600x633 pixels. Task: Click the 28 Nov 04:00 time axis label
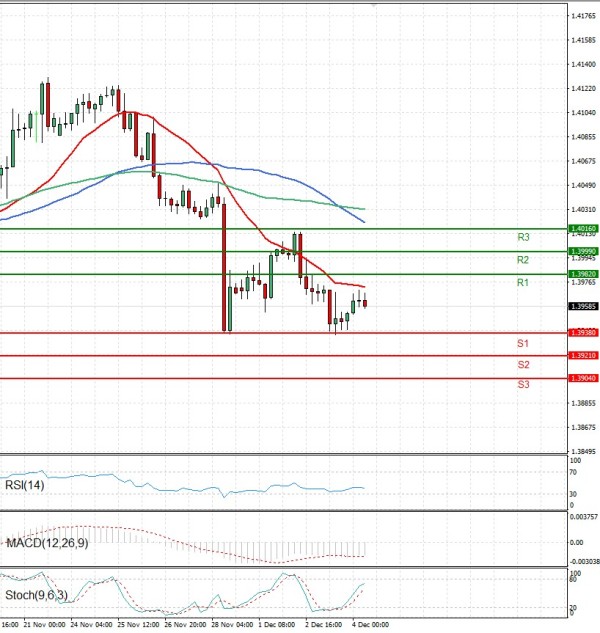click(231, 624)
